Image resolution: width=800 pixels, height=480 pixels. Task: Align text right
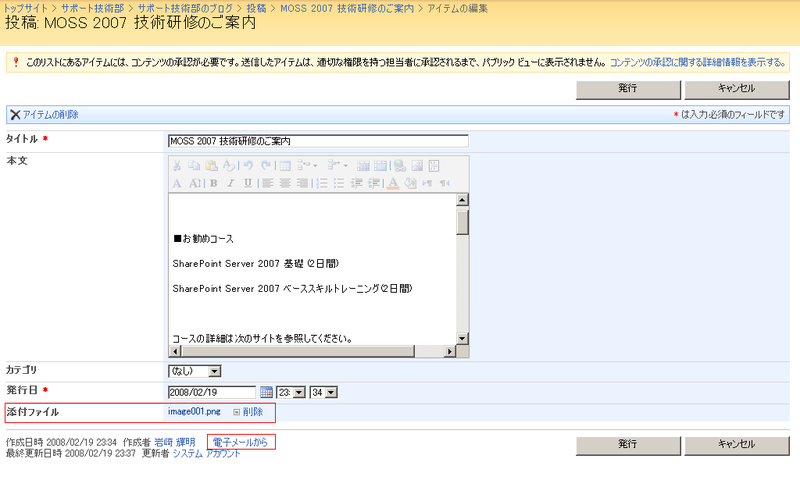(302, 183)
